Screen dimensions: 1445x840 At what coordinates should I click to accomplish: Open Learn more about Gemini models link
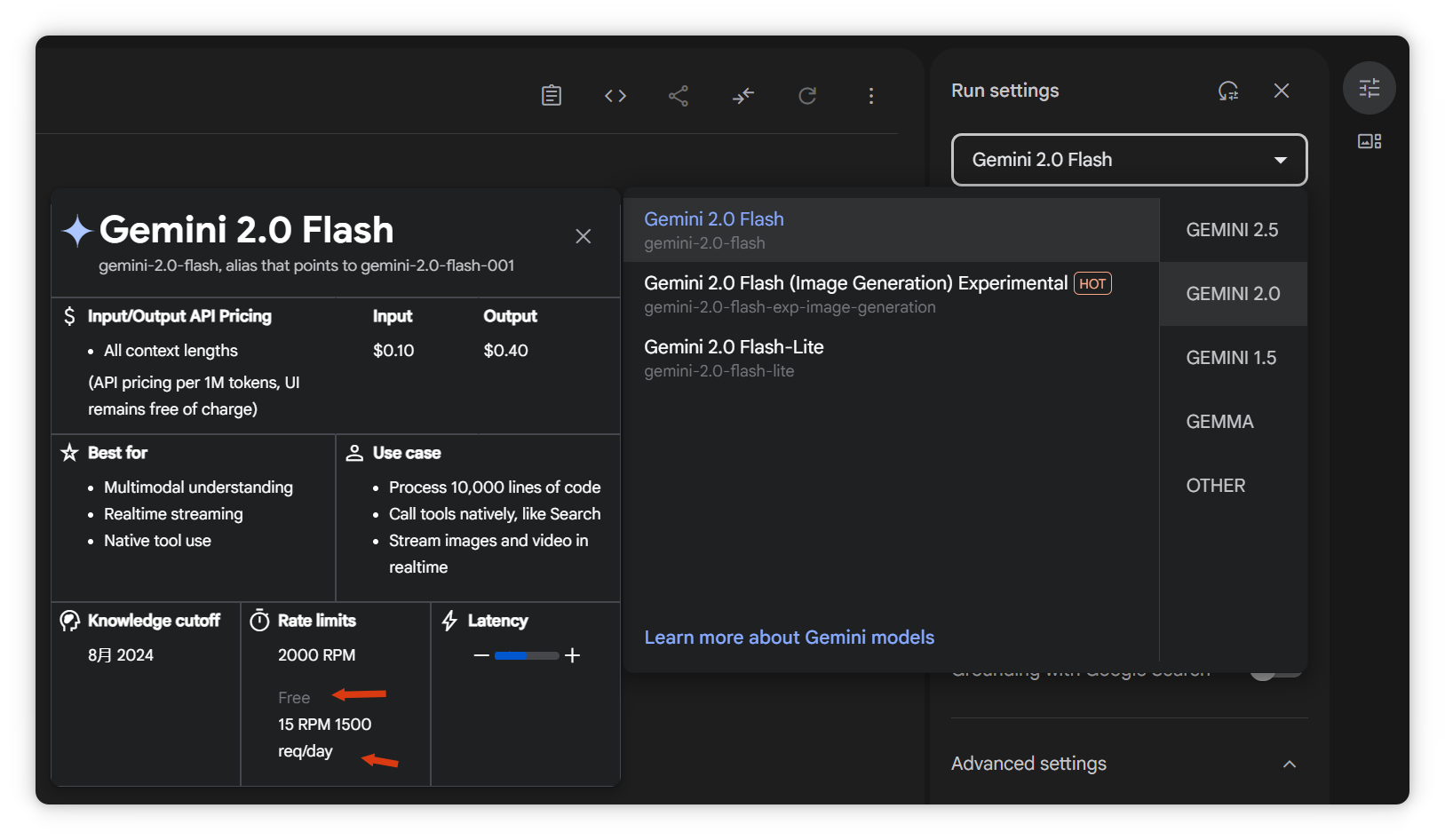789,638
